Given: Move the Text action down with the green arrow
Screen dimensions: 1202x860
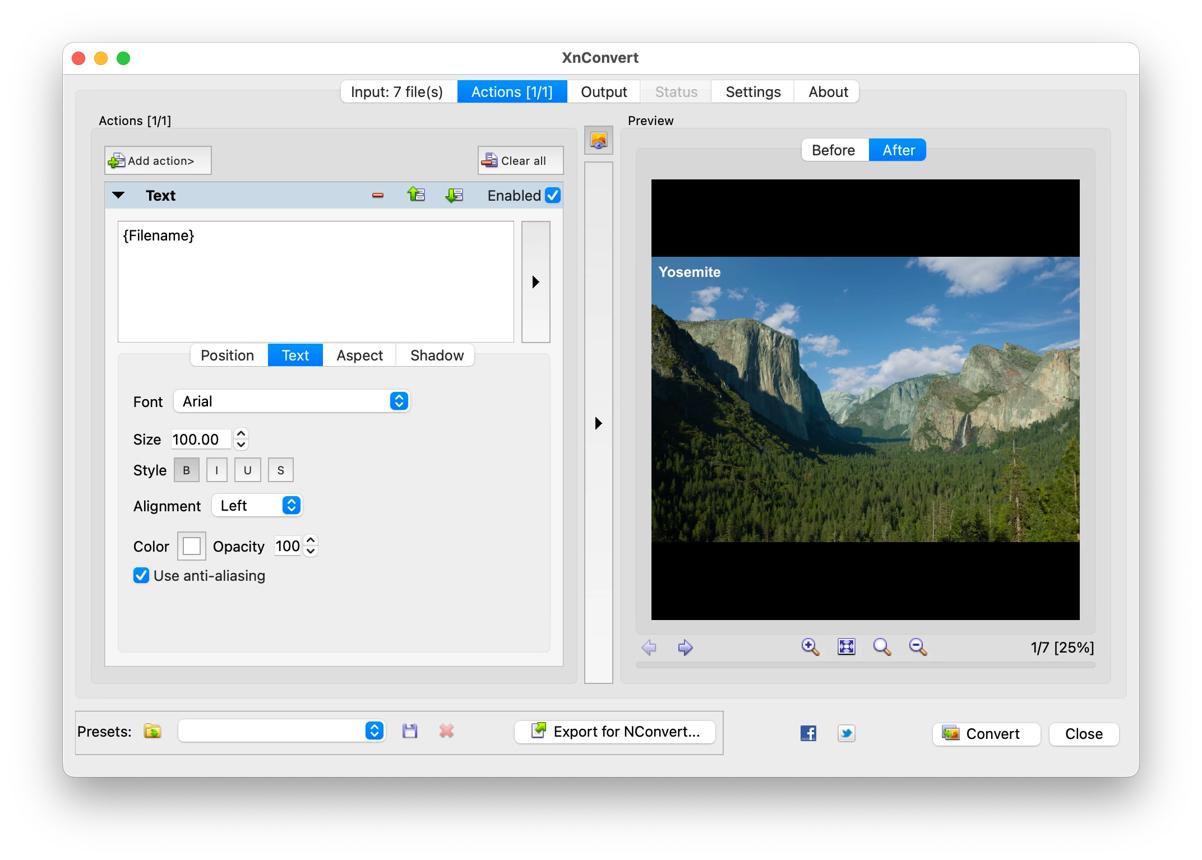Looking at the screenshot, I should (454, 195).
